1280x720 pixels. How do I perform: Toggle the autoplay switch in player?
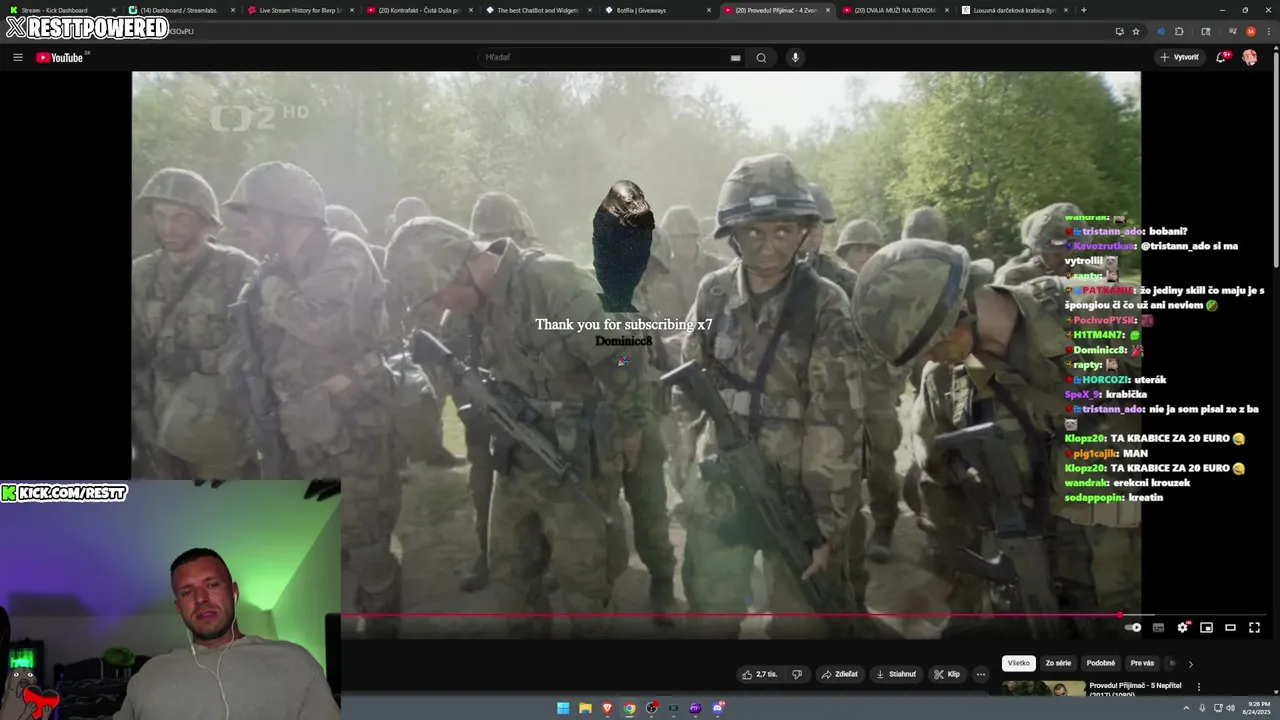point(1133,627)
